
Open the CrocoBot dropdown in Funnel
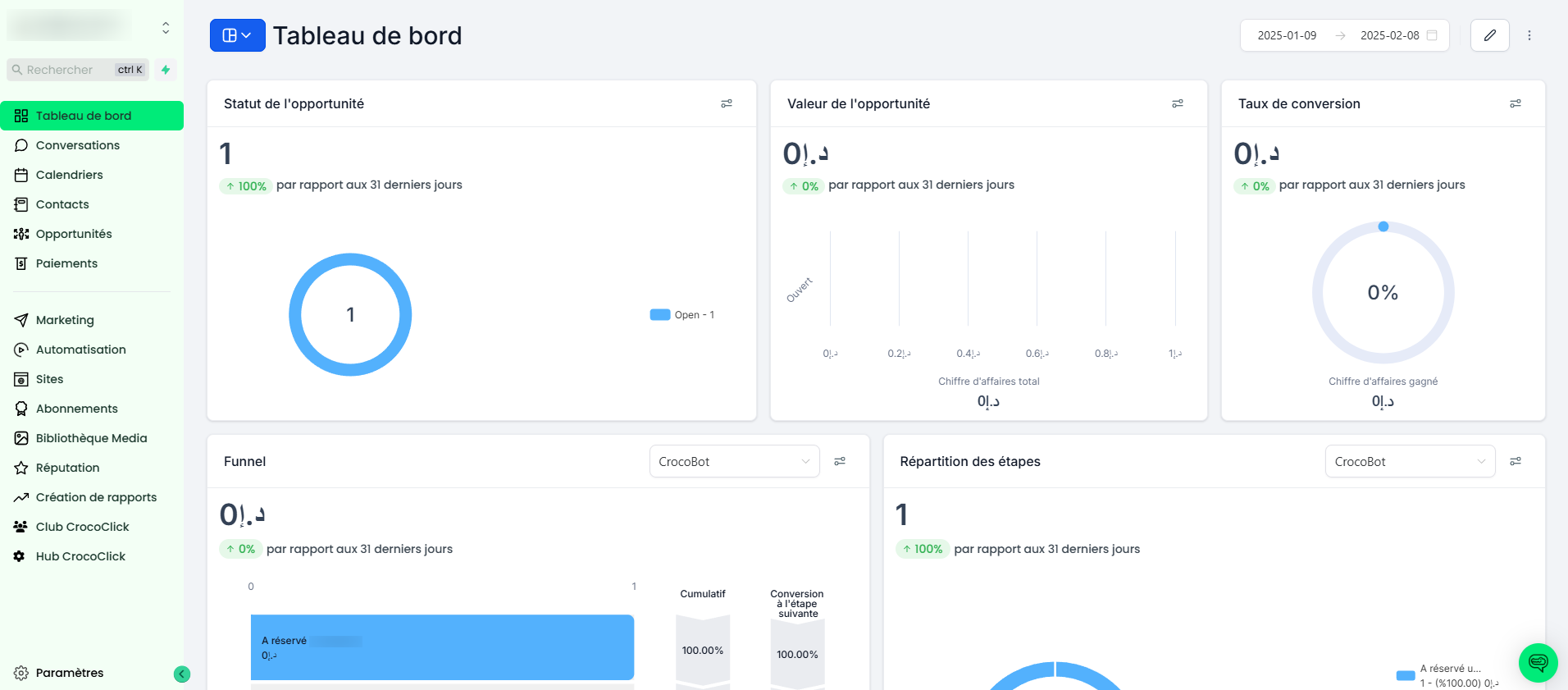[734, 461]
